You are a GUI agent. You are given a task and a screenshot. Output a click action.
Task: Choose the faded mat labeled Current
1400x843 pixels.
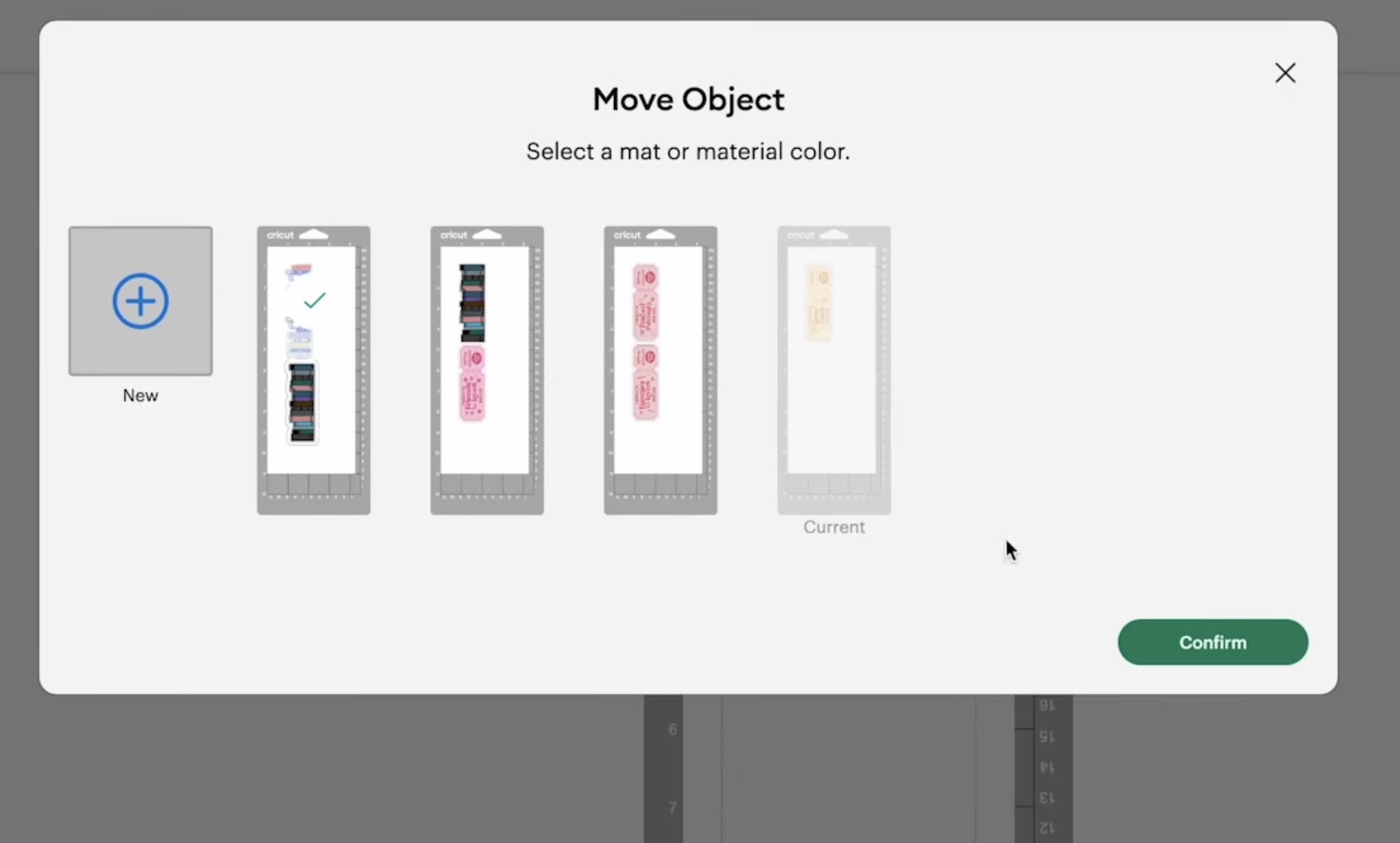[x=833, y=370]
